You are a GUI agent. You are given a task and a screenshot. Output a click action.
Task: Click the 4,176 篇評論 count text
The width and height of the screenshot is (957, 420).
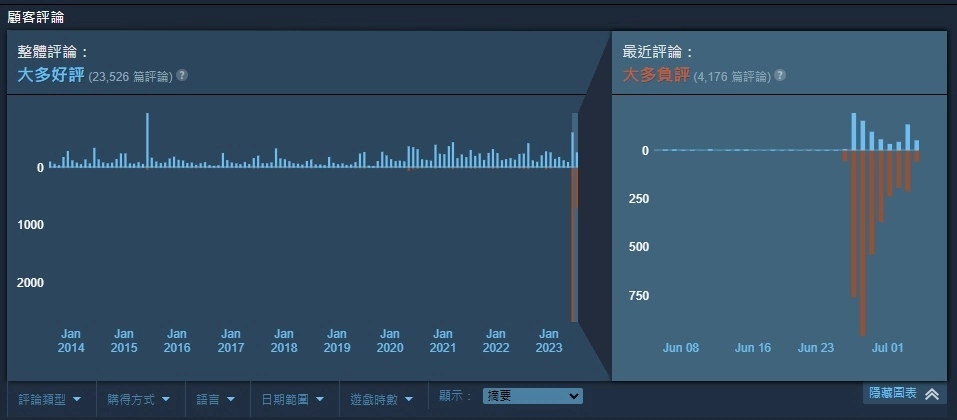731,77
